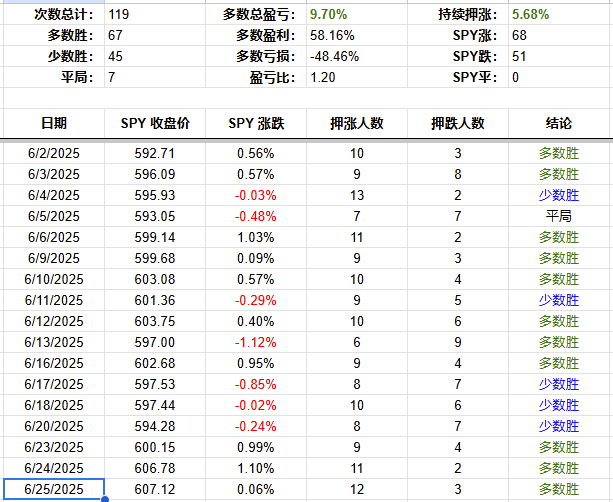Click the 5.68% 持续押涨 value cell
Viewport: 613px width, 502px height.
530,15
